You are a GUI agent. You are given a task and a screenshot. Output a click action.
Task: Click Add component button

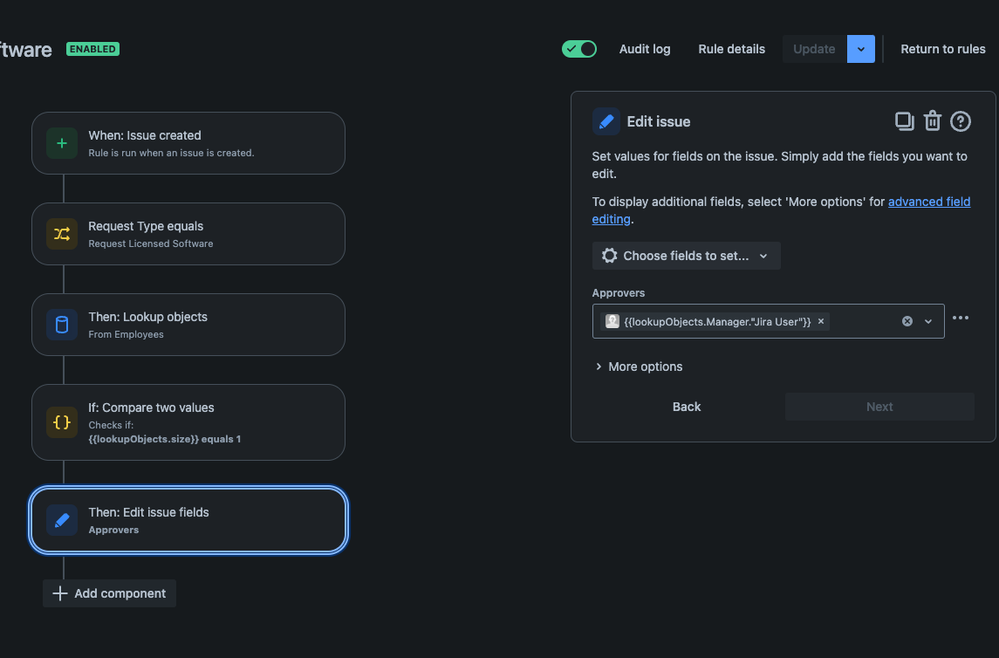pos(109,593)
